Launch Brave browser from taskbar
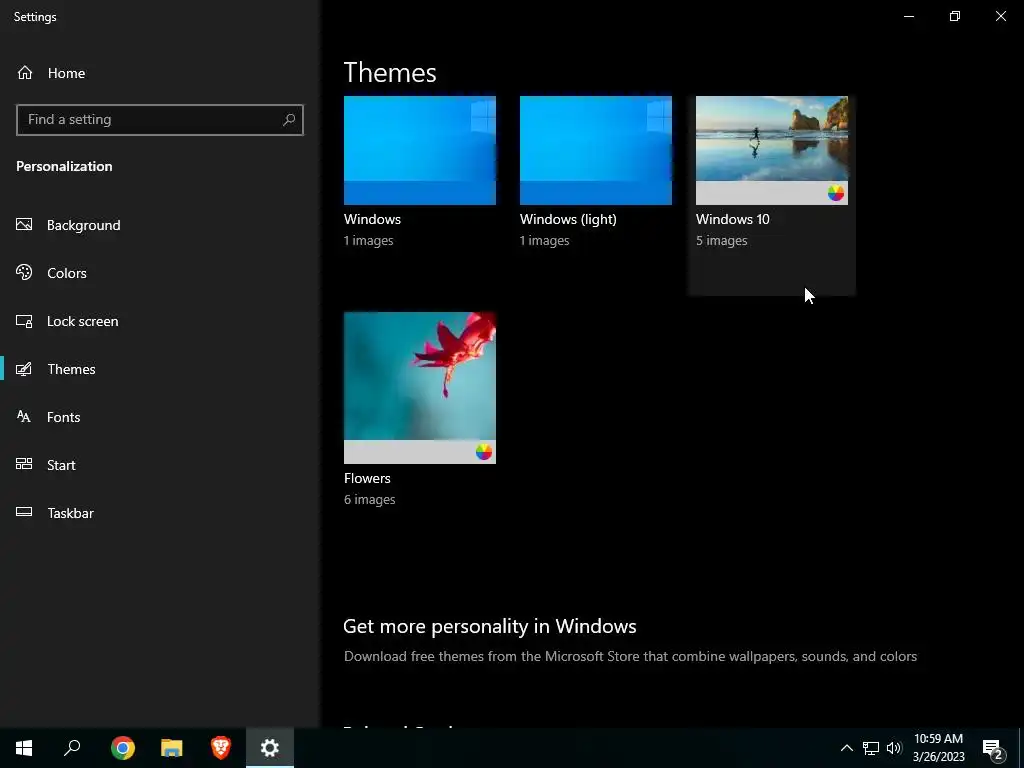 coord(221,748)
